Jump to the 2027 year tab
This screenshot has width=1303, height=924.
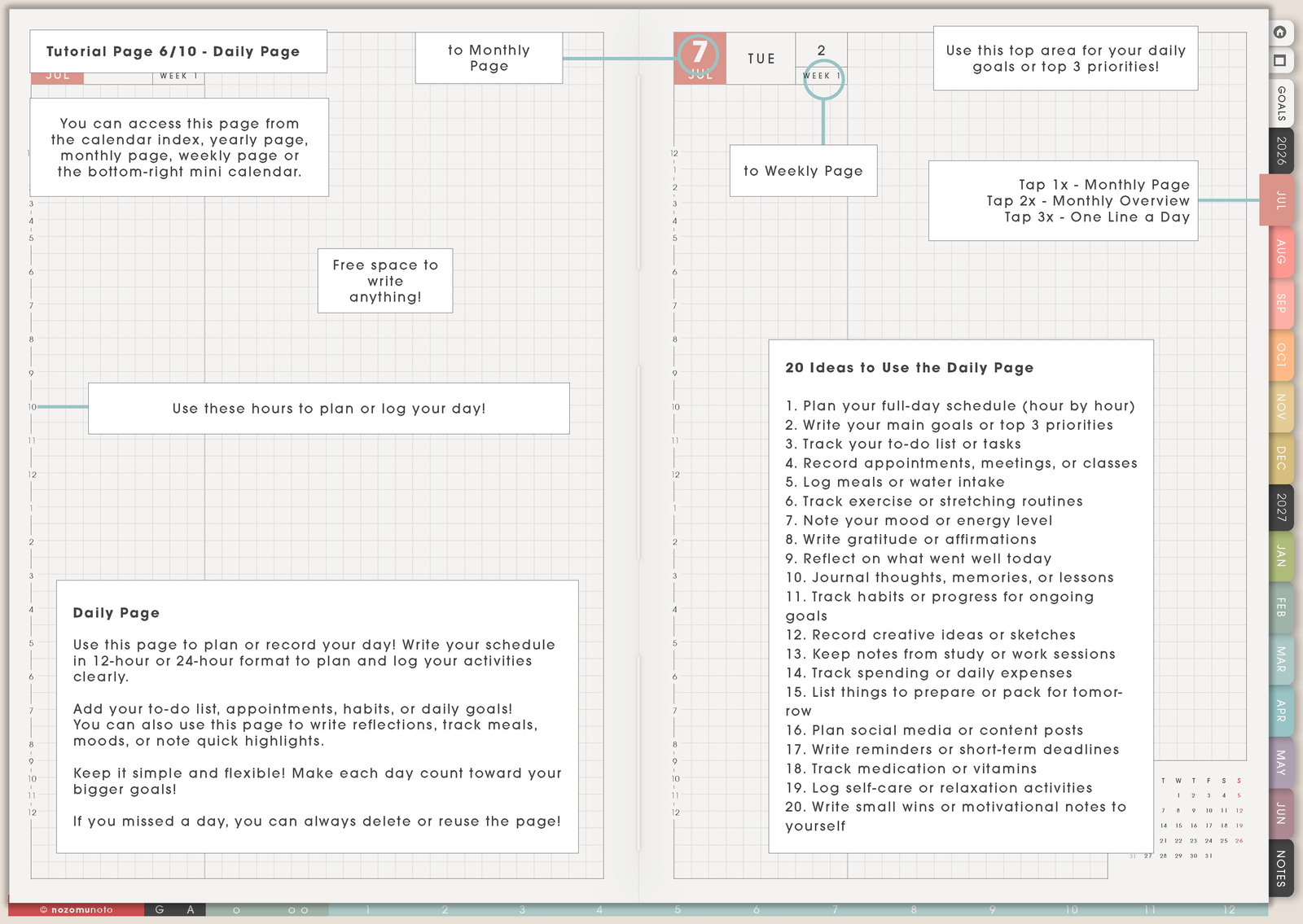1281,507
